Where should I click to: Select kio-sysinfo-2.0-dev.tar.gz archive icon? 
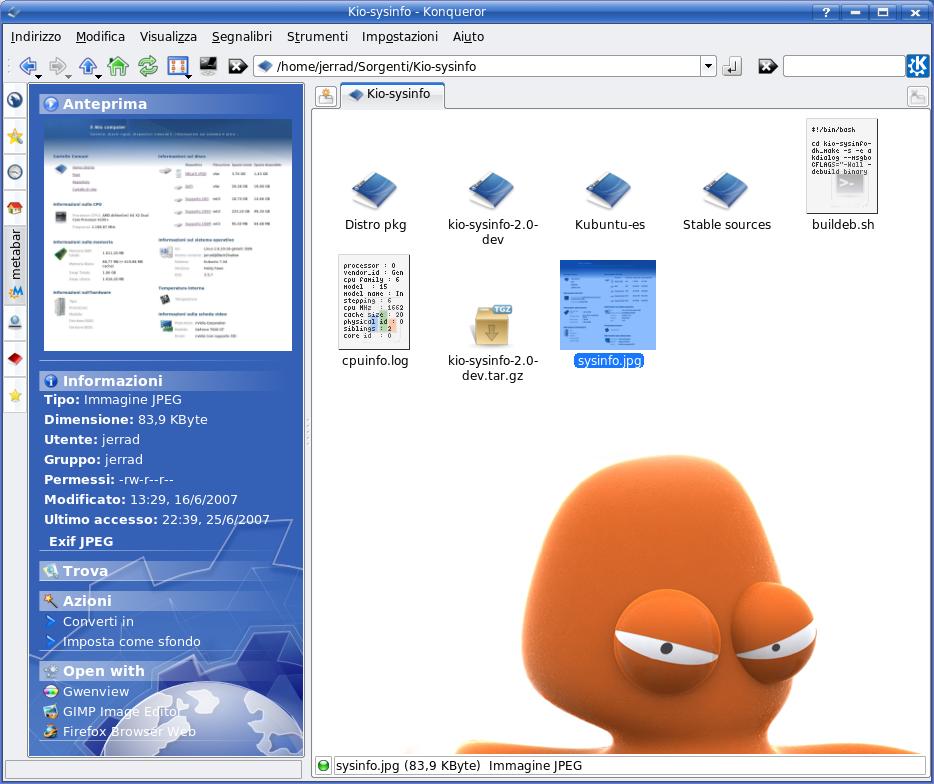pos(492,326)
